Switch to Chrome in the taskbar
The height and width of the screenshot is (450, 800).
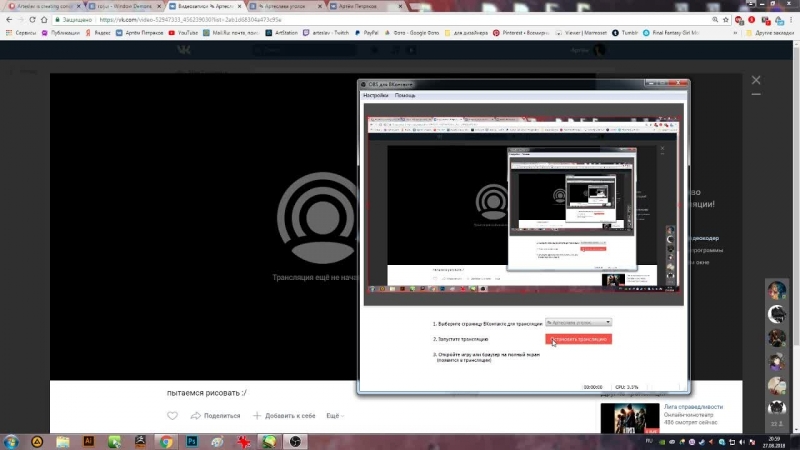tap(166, 440)
